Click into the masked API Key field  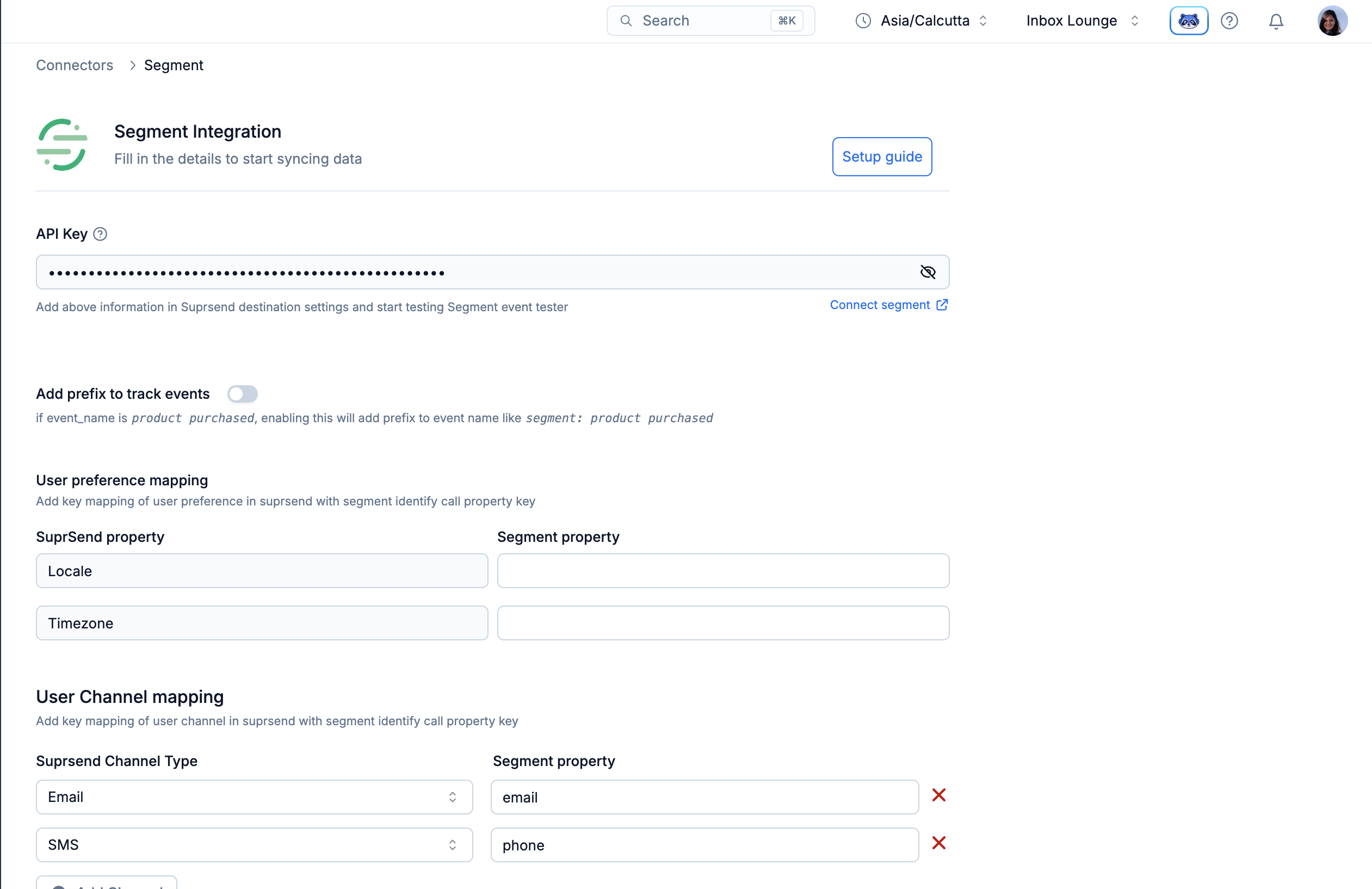click(x=492, y=272)
